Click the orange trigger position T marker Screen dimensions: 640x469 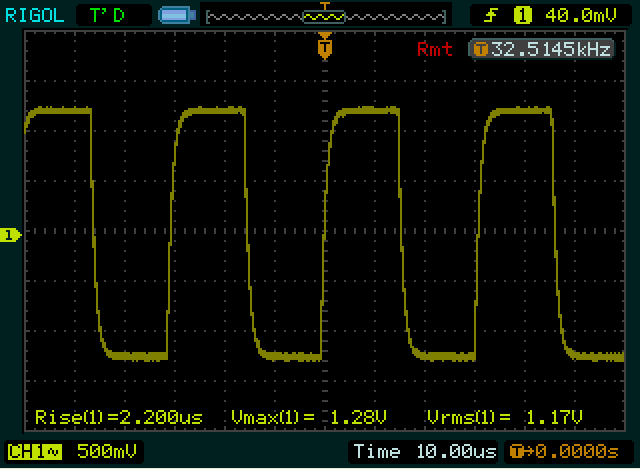[x=325, y=47]
